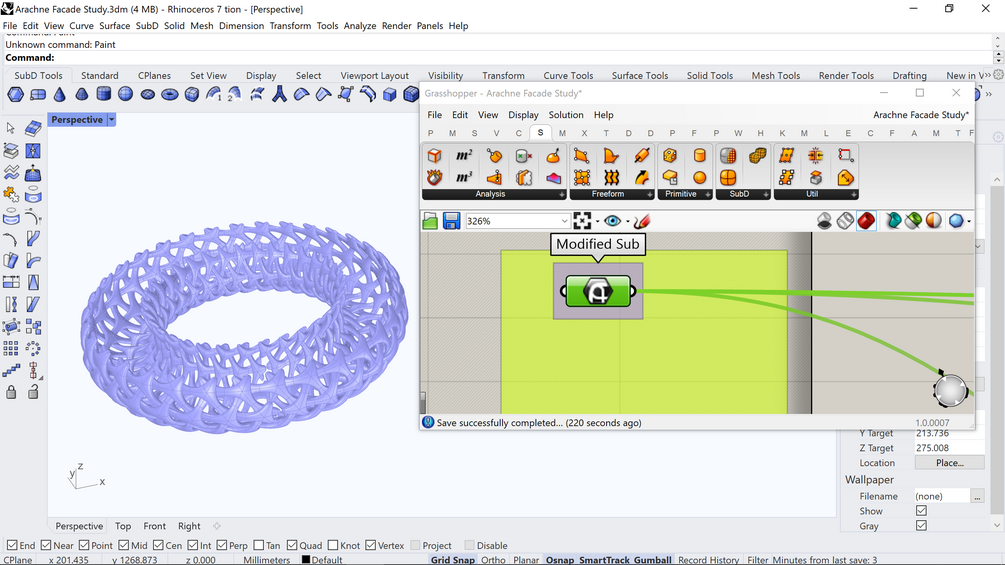
Task: Select the orange pipe Freeform component icon
Action: [641, 156]
